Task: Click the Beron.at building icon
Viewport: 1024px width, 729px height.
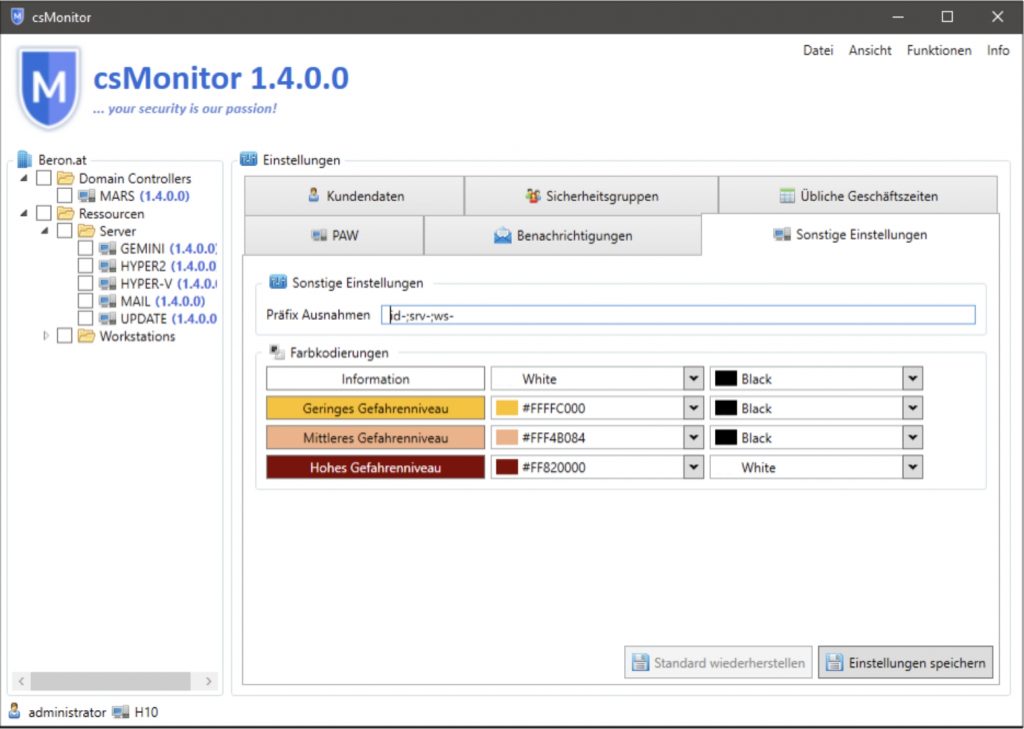Action: click(x=25, y=160)
